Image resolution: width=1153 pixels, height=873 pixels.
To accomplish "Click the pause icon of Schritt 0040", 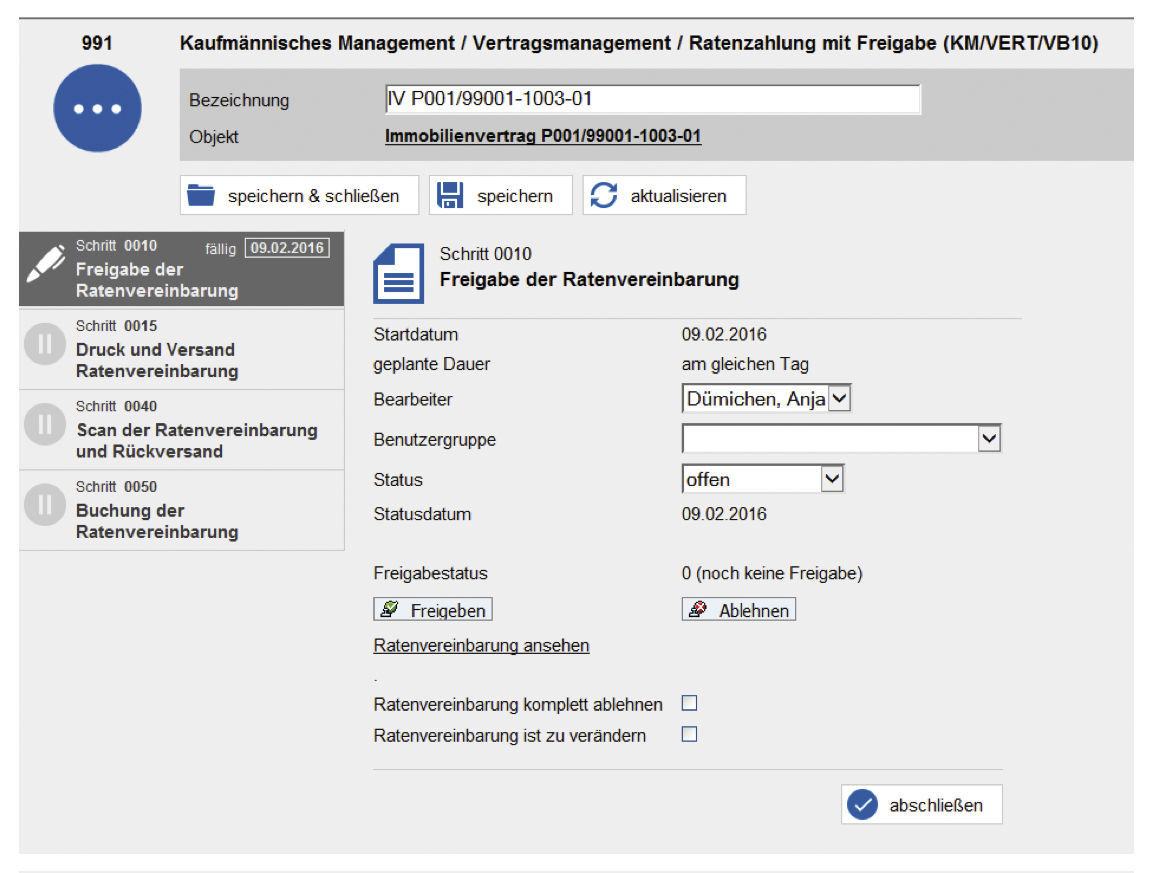I will pos(44,425).
